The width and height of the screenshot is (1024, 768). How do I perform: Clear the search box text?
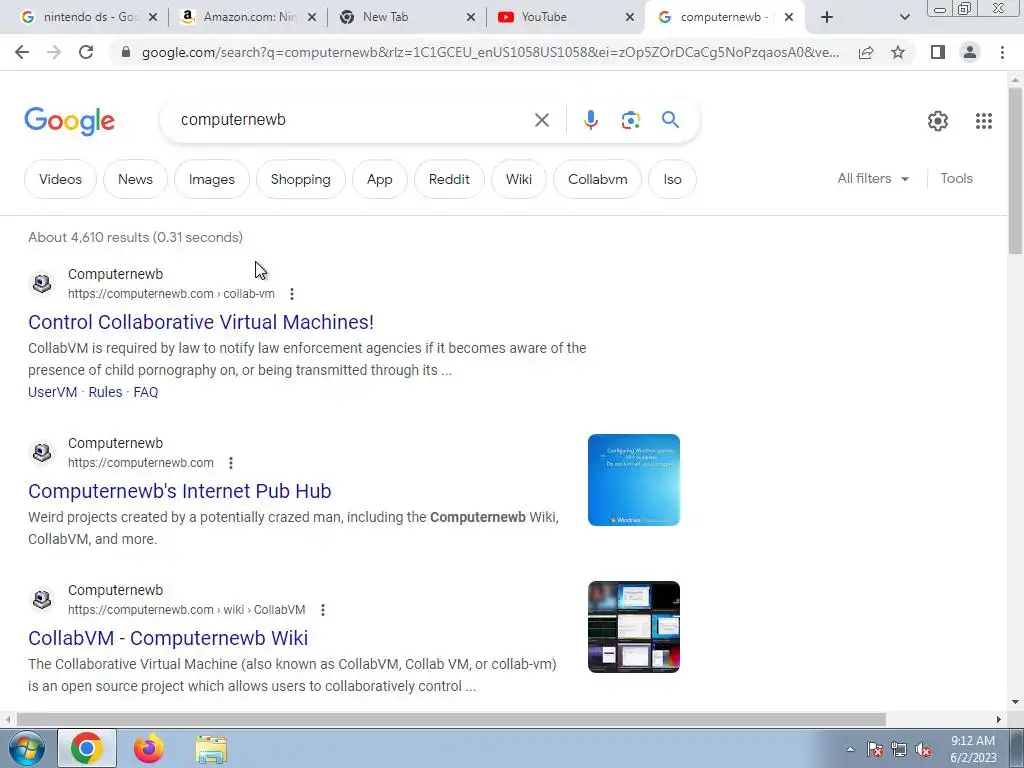point(541,120)
